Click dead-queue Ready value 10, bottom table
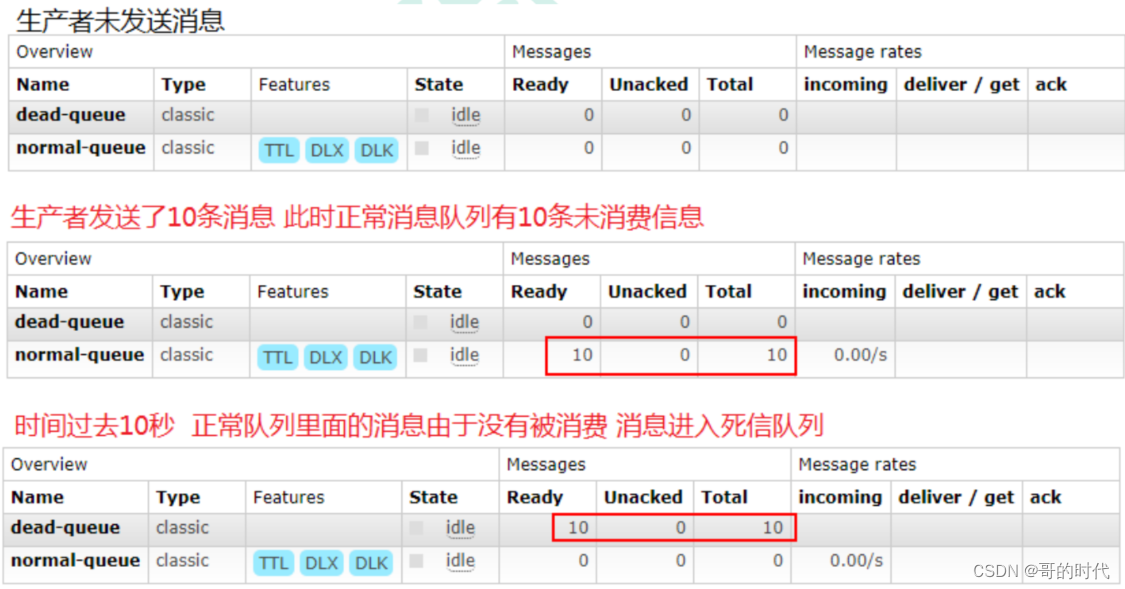This screenshot has width=1125, height=589. (x=578, y=527)
